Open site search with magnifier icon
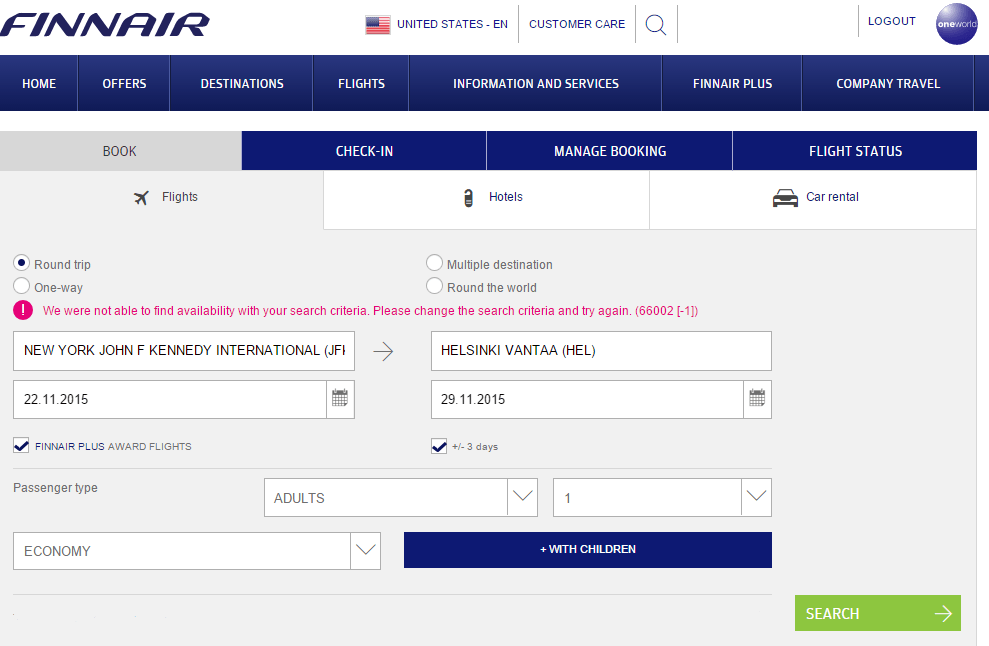Screen dimensions: 989x646 pos(656,25)
